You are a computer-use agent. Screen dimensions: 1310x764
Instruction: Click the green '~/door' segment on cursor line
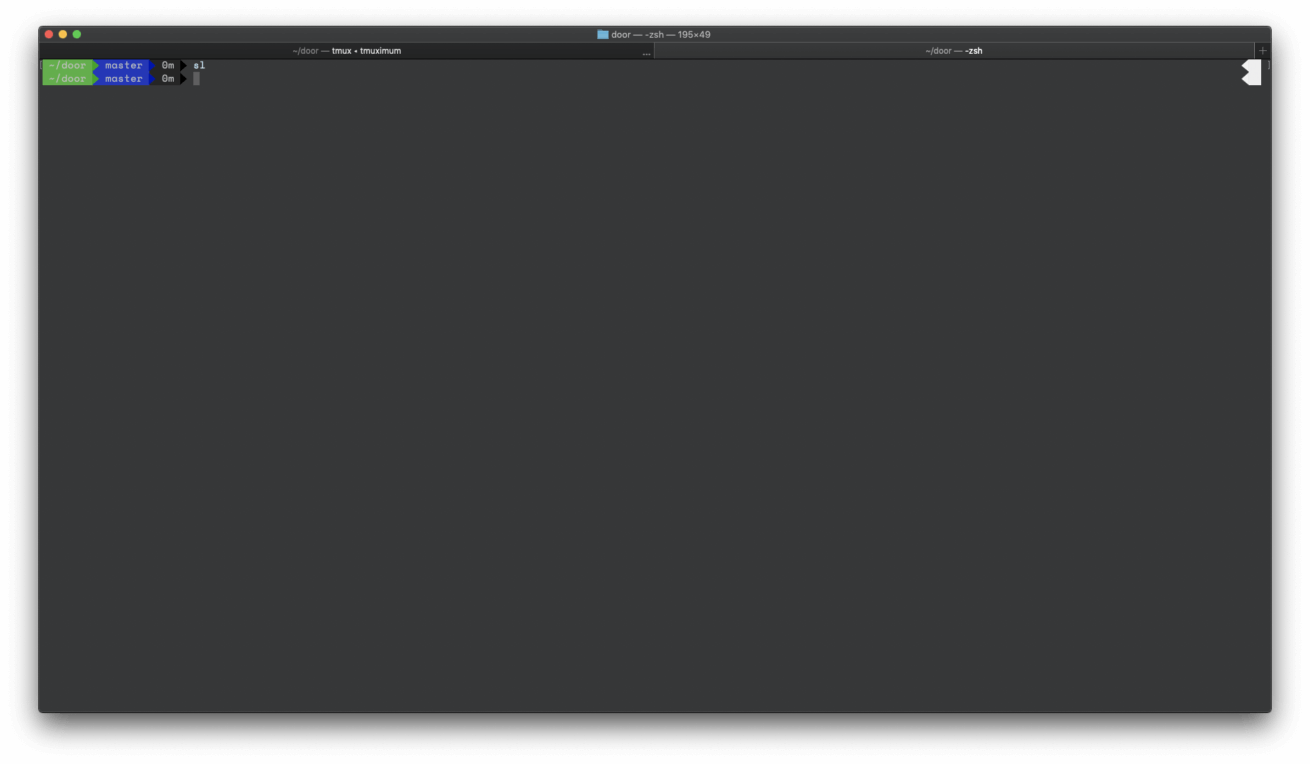point(68,79)
